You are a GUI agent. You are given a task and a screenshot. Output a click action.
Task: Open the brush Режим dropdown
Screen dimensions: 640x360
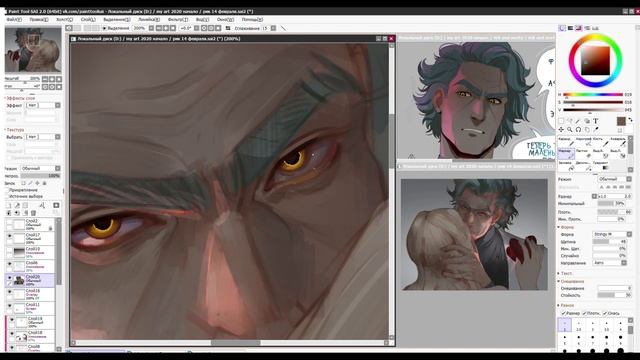click(614, 179)
